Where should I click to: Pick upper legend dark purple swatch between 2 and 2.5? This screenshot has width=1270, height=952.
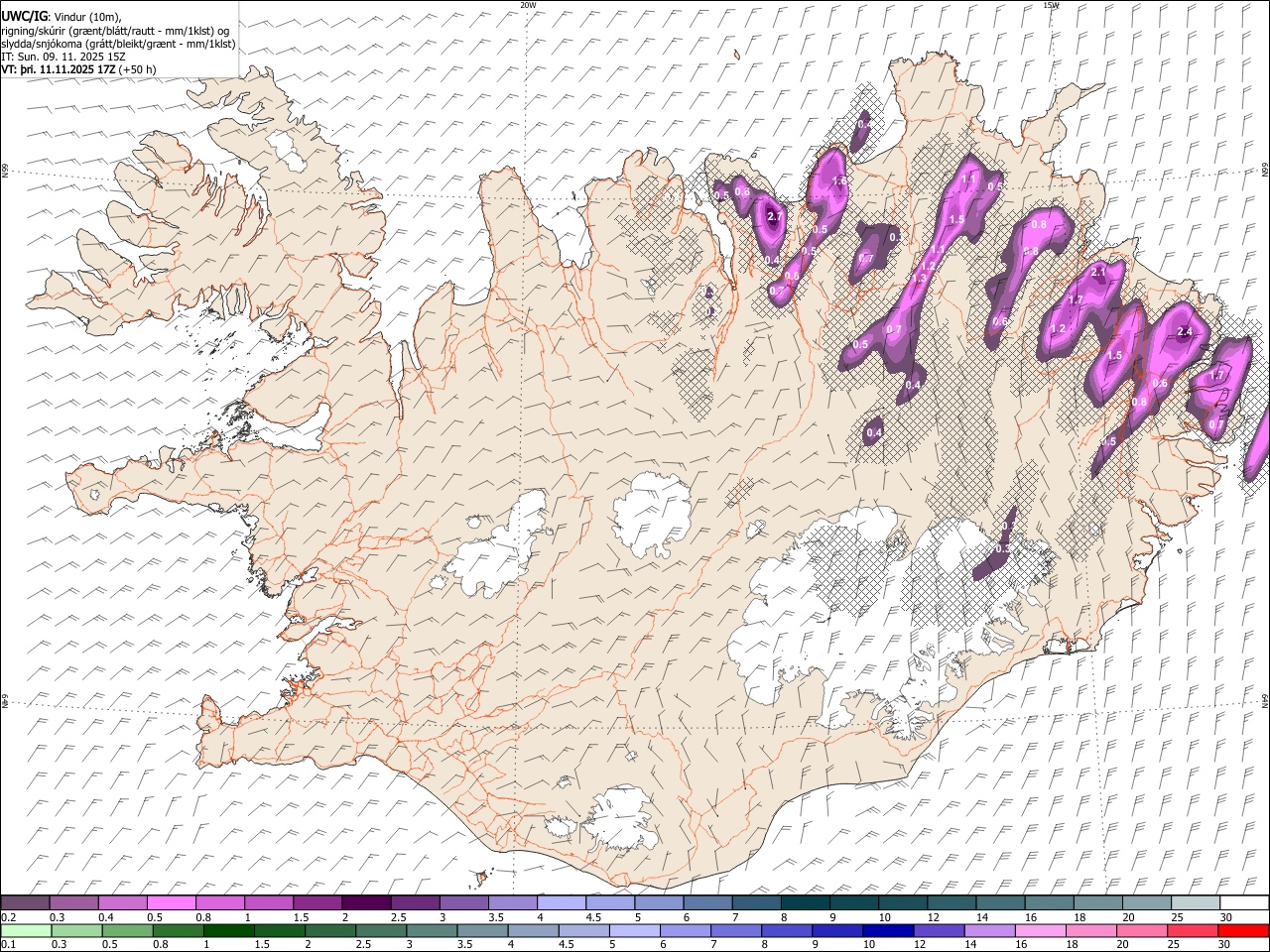pyautogui.click(x=365, y=902)
